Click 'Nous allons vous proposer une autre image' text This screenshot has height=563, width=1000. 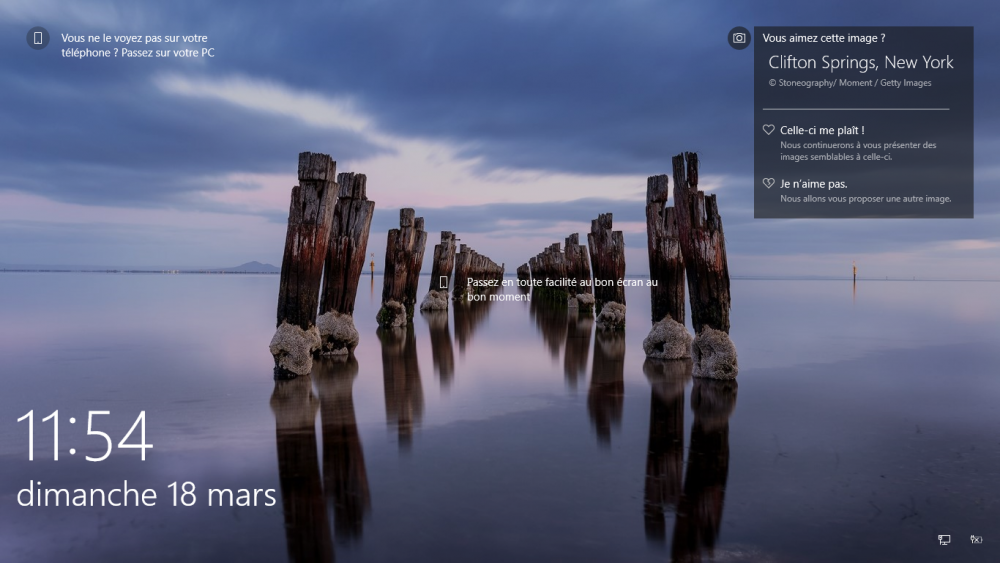pyautogui.click(x=864, y=199)
